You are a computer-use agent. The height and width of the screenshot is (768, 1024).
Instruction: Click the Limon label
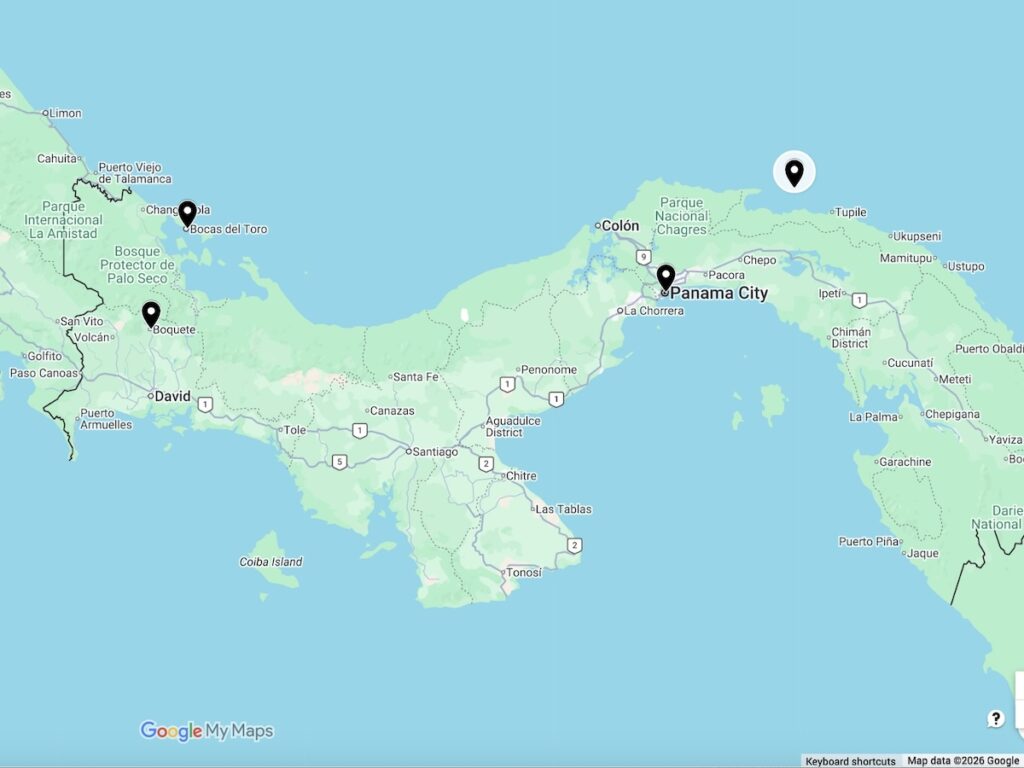point(65,113)
